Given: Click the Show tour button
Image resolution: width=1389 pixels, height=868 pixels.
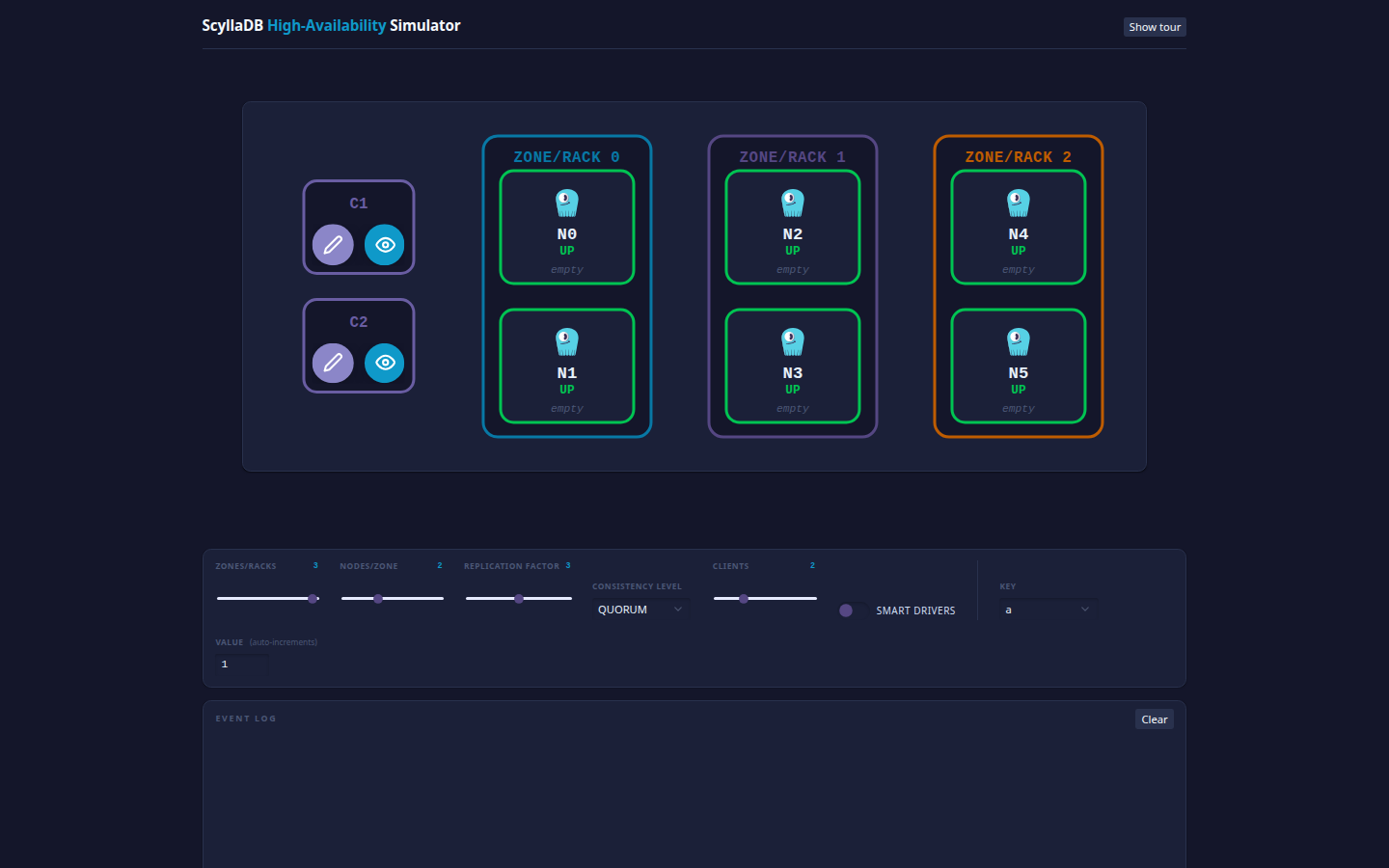Looking at the screenshot, I should [x=1155, y=27].
